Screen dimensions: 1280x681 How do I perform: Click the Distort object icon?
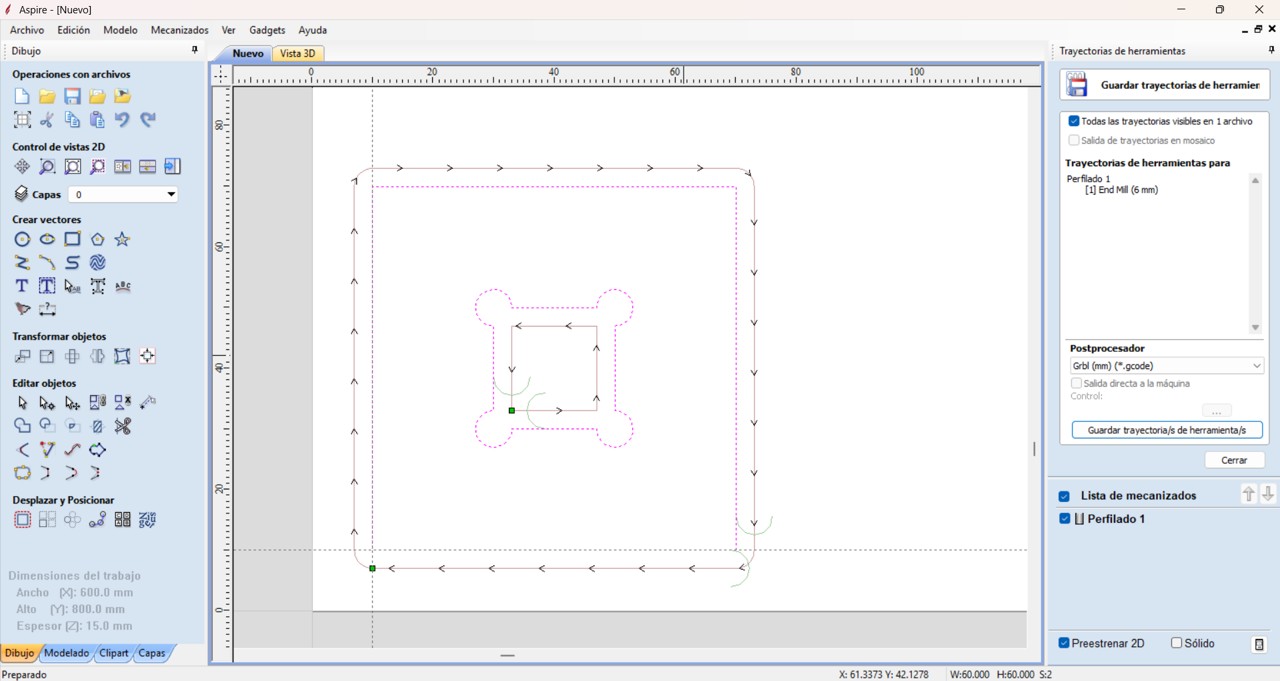point(122,356)
